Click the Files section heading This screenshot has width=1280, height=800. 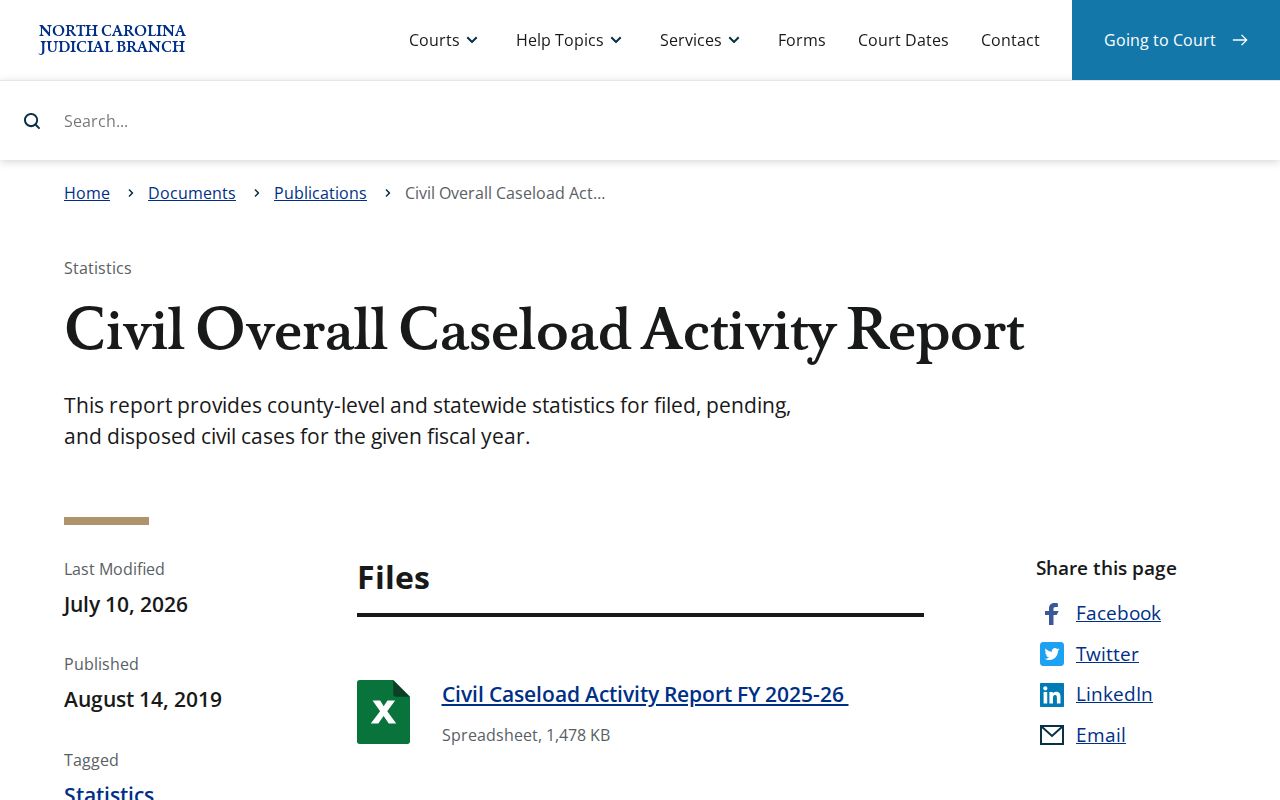tap(393, 578)
